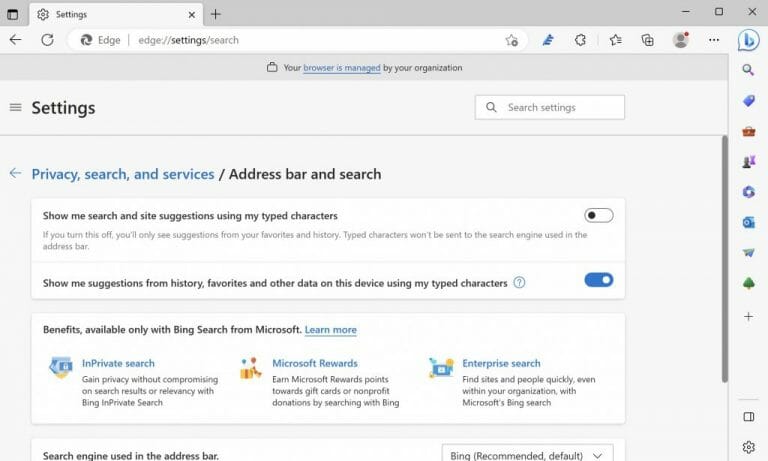Open the sidebar Drop paper plane icon
Viewport: 768px width, 461px height.
coord(748,253)
